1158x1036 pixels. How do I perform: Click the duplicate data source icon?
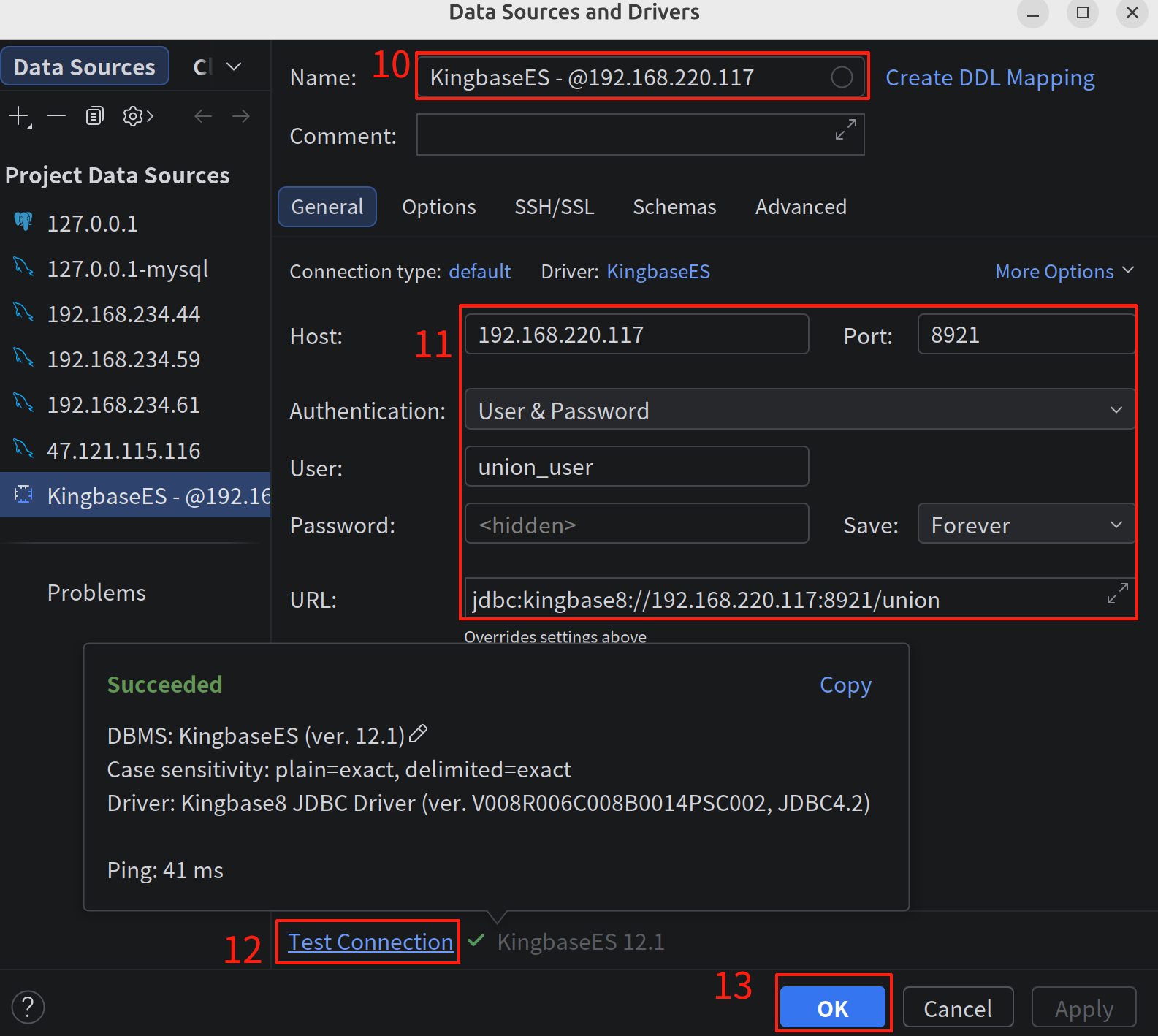pyautogui.click(x=95, y=116)
